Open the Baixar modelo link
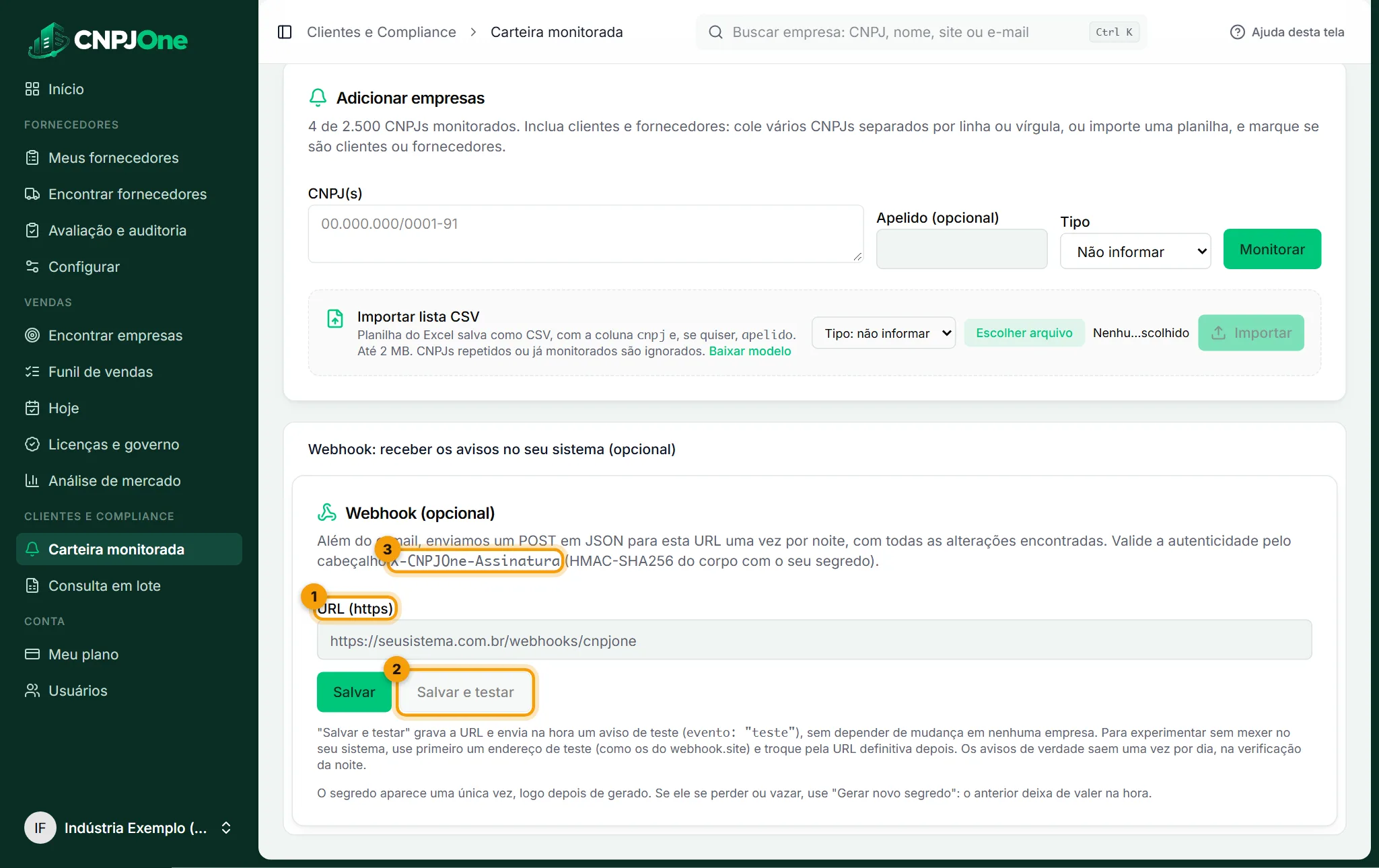The height and width of the screenshot is (868, 1379). coord(750,351)
